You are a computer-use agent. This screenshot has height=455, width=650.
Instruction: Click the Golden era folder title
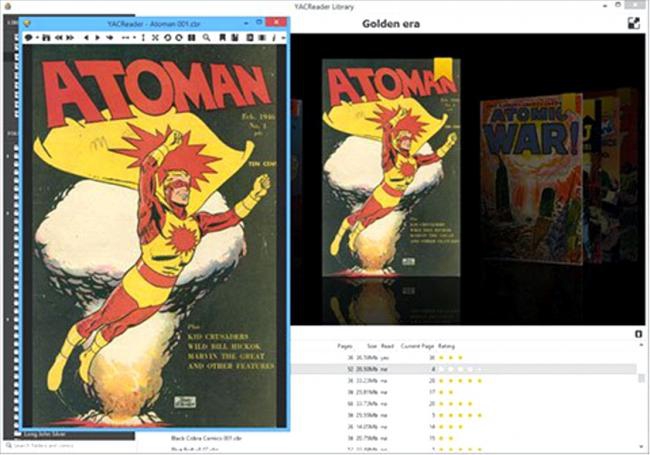coord(391,24)
